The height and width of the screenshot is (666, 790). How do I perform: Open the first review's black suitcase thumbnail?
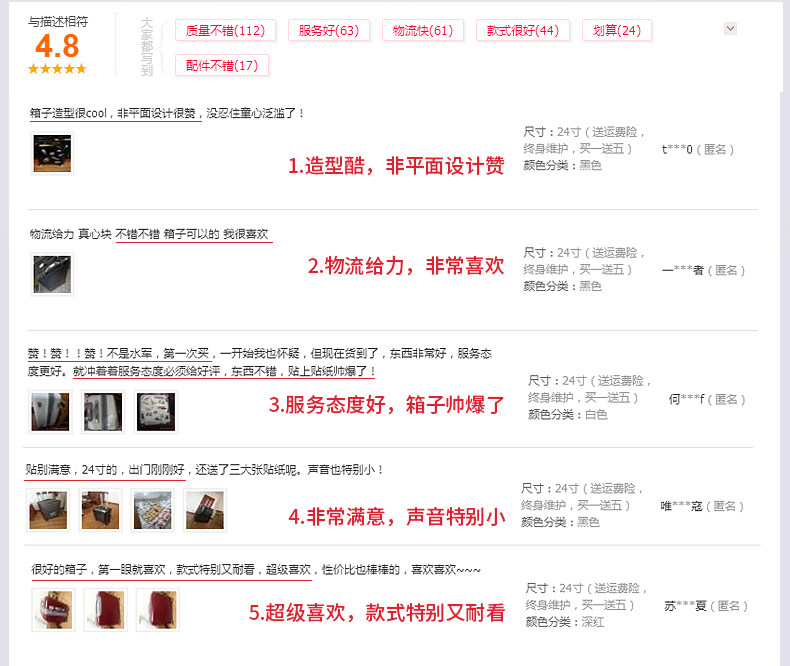tap(52, 154)
